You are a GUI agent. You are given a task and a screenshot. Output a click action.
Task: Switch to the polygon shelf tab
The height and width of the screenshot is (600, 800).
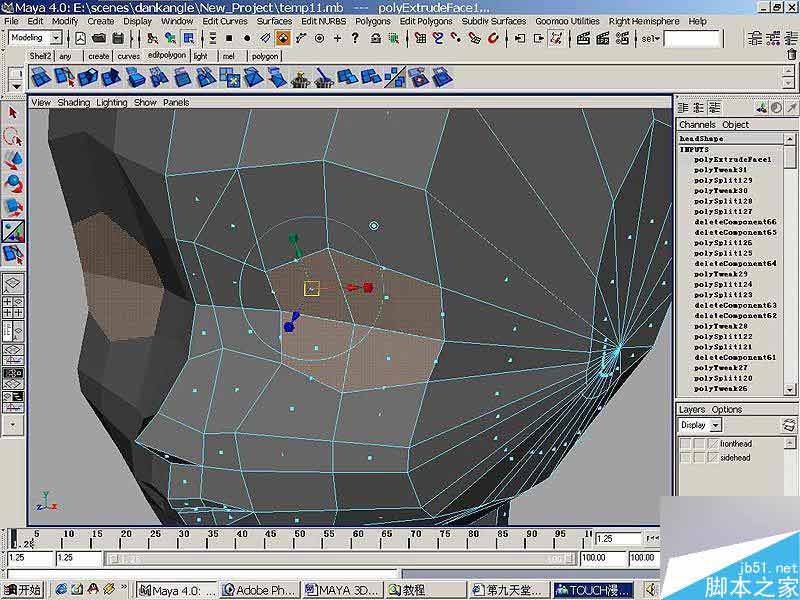(x=265, y=56)
